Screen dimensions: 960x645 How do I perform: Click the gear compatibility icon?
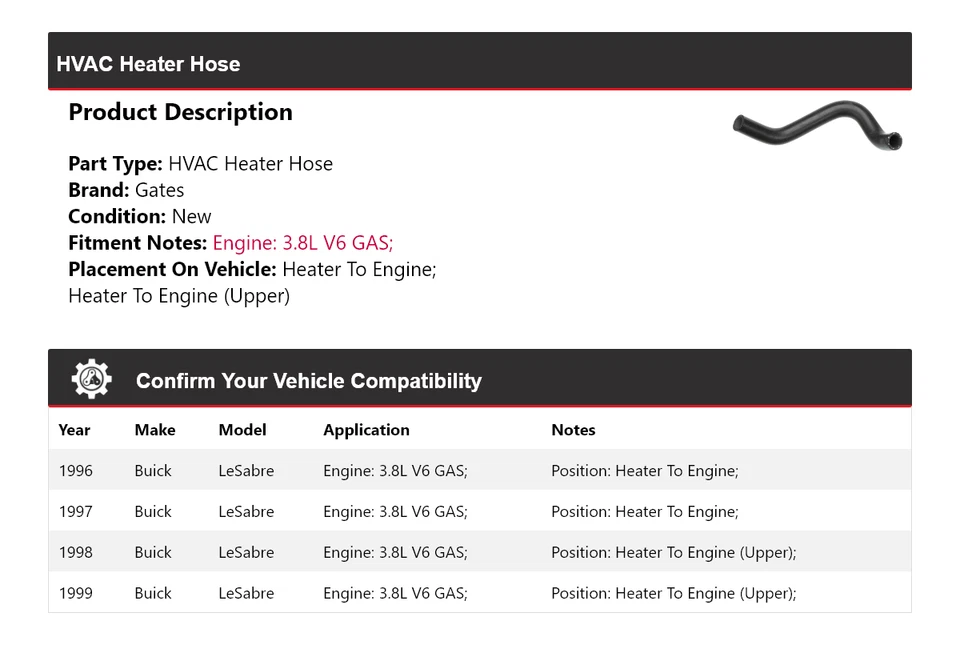point(91,379)
